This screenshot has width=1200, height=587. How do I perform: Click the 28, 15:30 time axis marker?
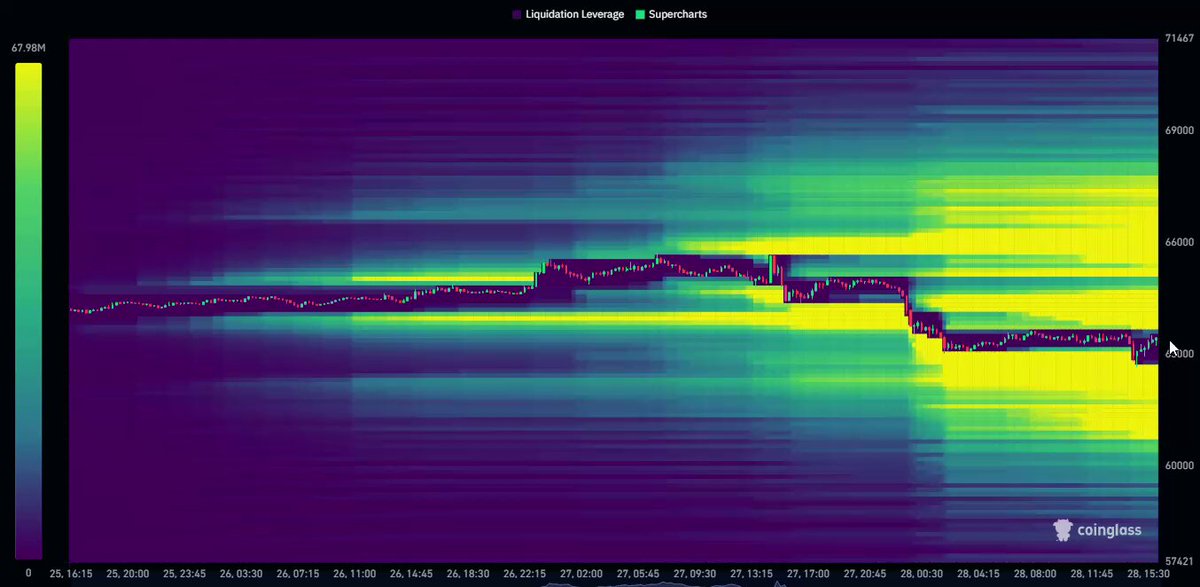tap(1148, 574)
